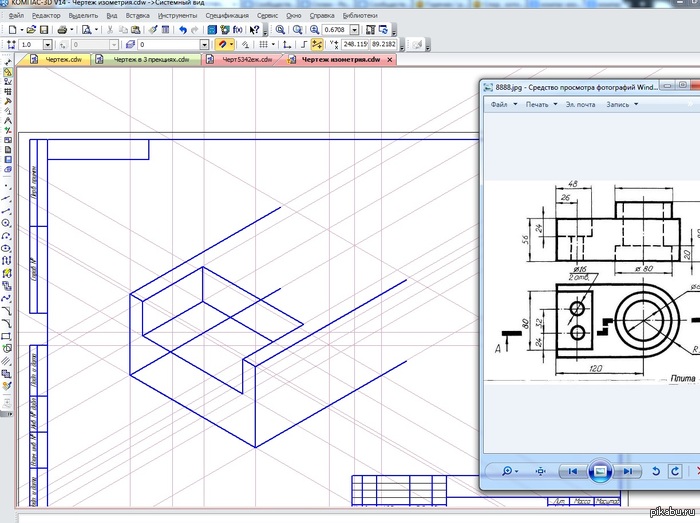Click the X coordinate field 248.115
This screenshot has width=700, height=523.
[x=354, y=45]
